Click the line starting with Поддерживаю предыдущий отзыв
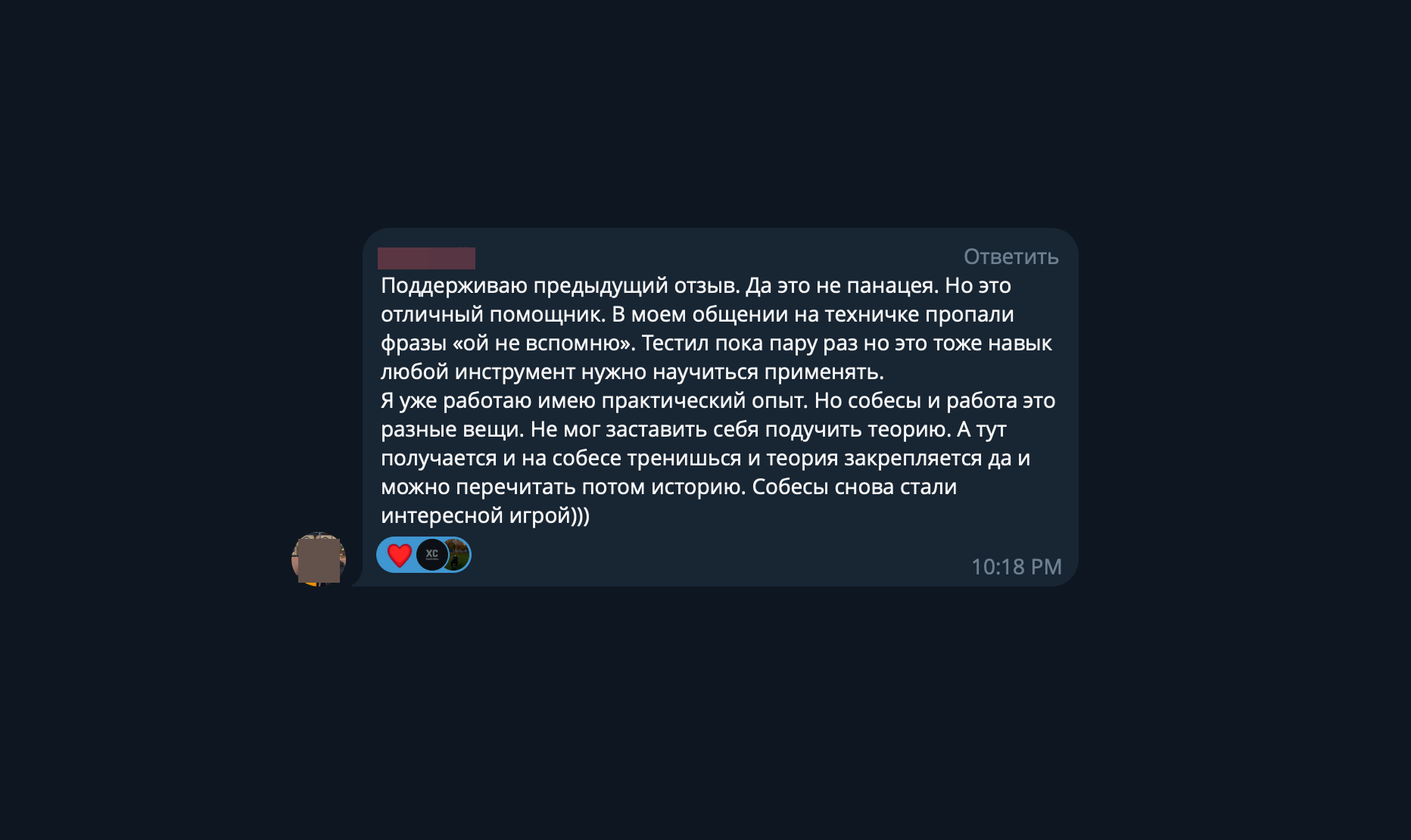The image size is (1411, 840). [x=696, y=286]
